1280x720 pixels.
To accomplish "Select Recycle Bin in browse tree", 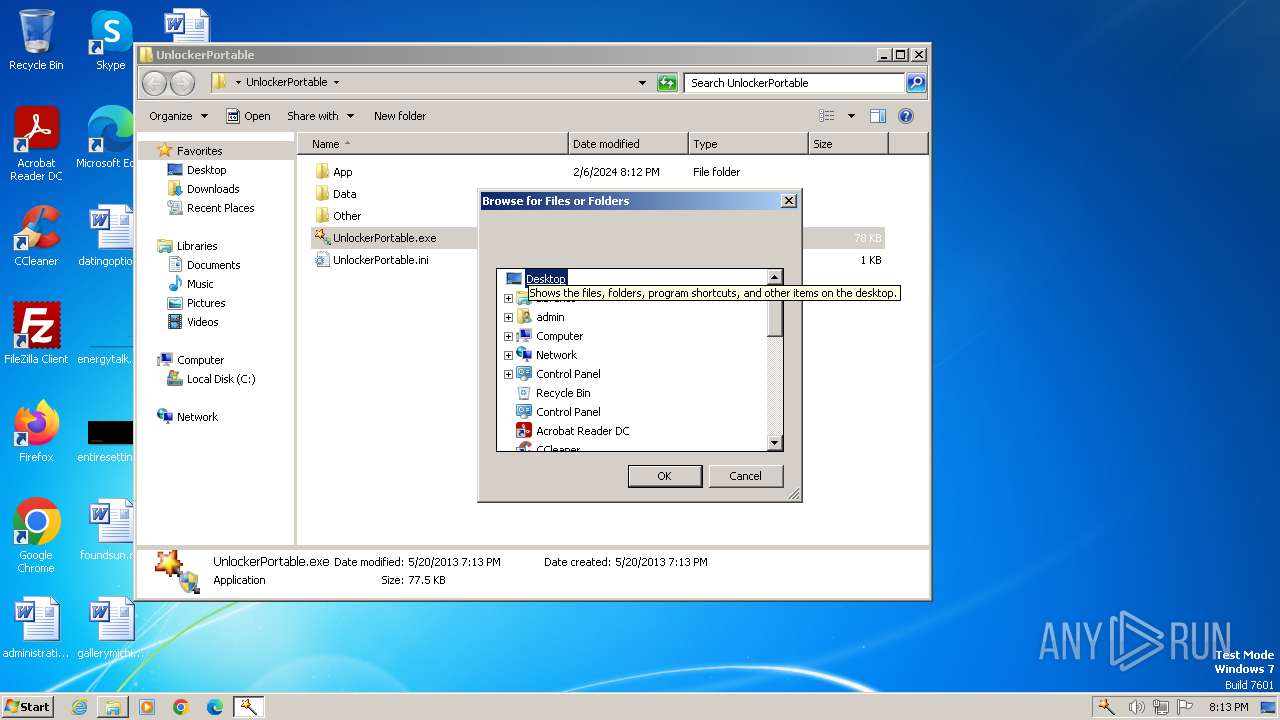I will 563,393.
